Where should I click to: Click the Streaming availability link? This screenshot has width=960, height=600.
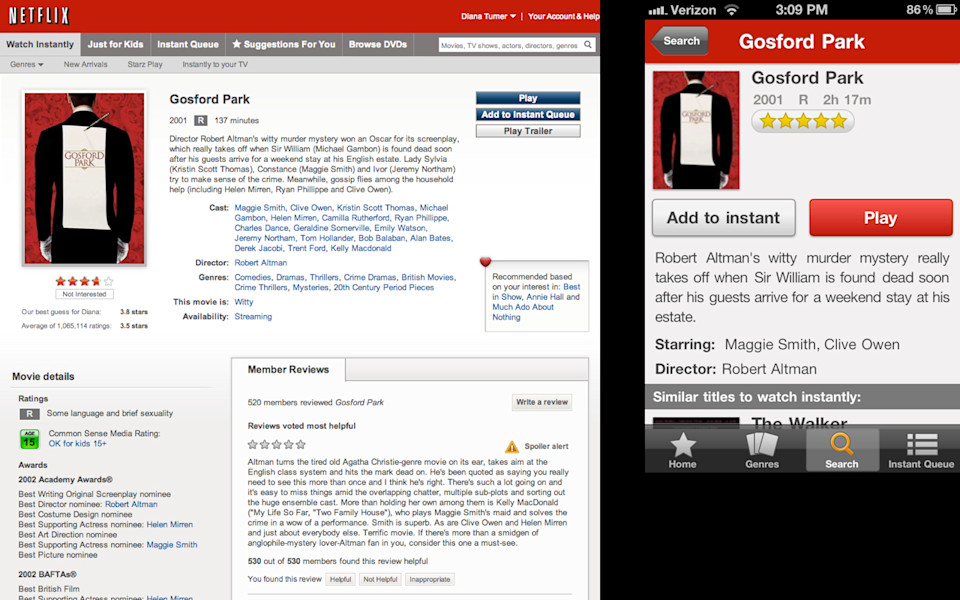click(x=253, y=317)
